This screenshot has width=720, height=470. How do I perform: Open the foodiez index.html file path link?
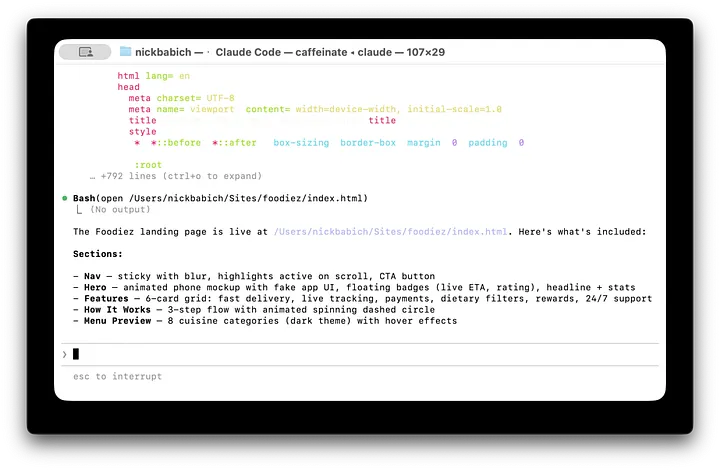click(x=390, y=232)
